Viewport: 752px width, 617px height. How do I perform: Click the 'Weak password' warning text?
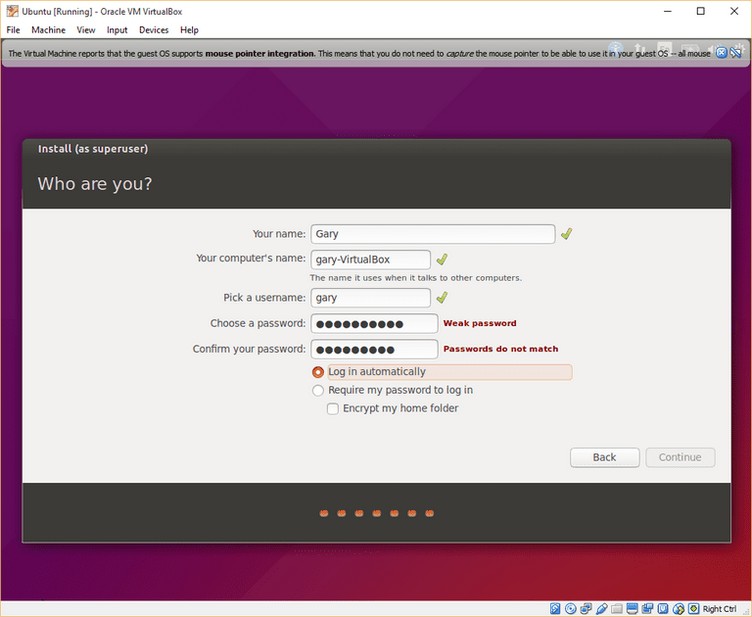pyautogui.click(x=480, y=323)
